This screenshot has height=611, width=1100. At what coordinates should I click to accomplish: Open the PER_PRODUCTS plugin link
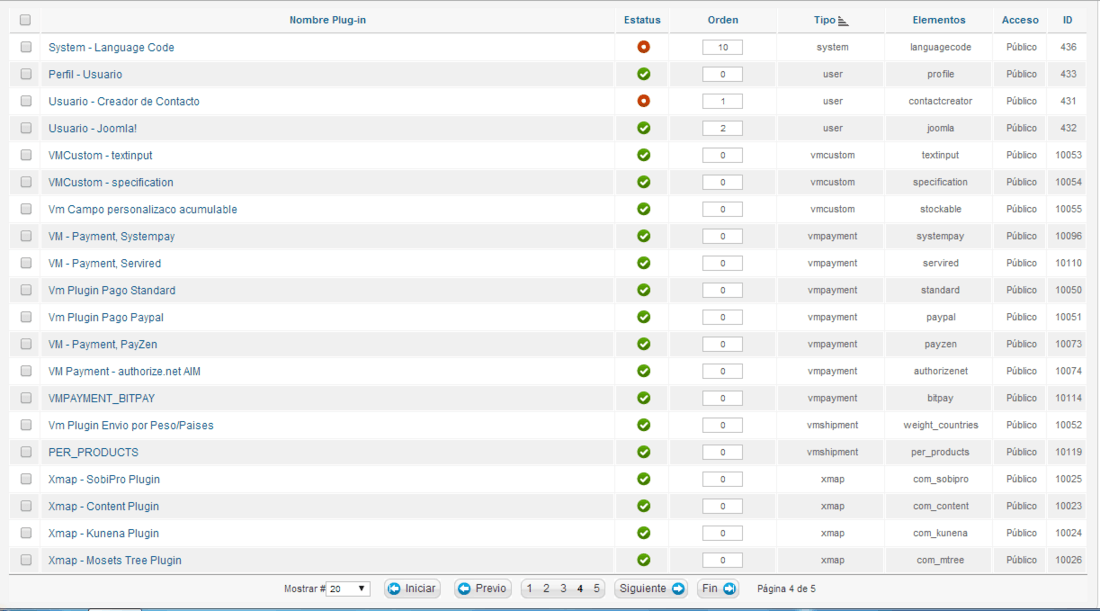click(x=93, y=452)
